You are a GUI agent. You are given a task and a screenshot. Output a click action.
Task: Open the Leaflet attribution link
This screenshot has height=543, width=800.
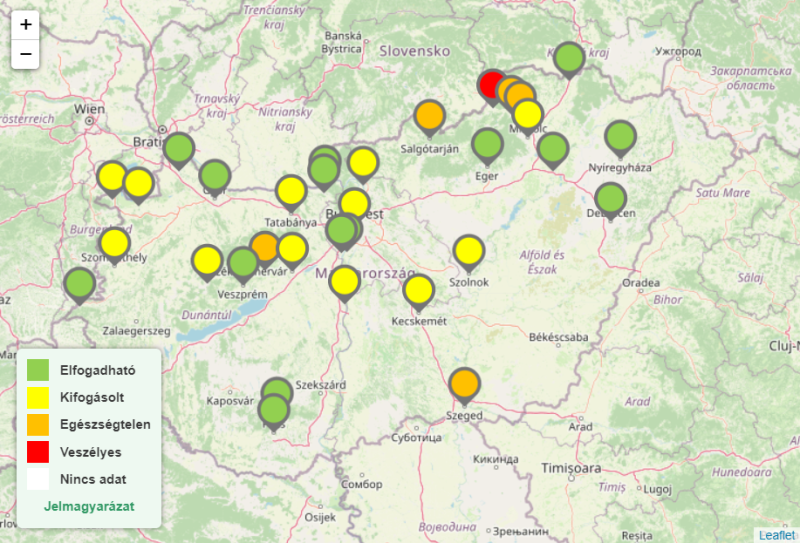[x=778, y=535]
